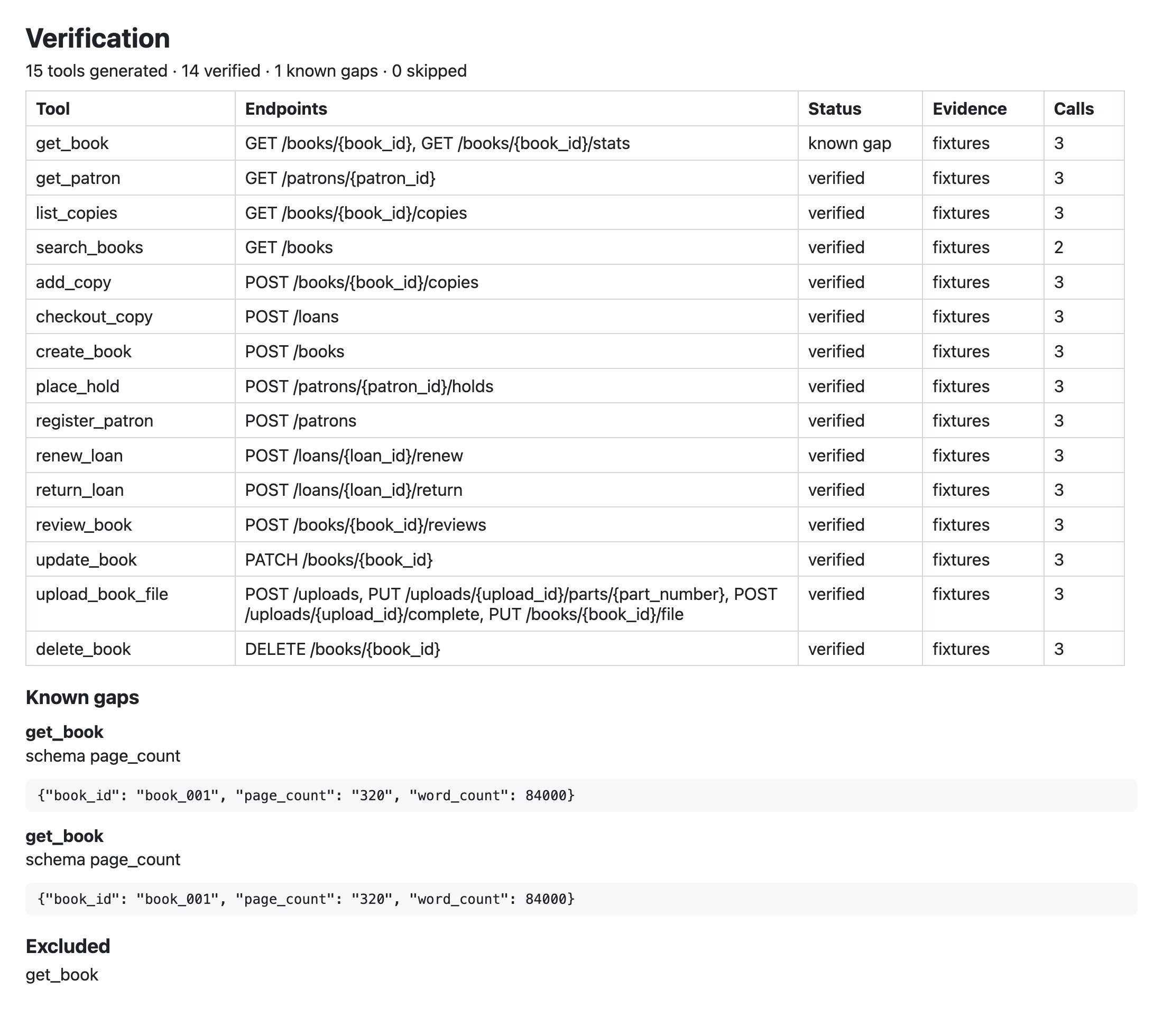Select the renew_loan tool cell
This screenshot has height=1036, width=1163.
pyautogui.click(x=131, y=456)
